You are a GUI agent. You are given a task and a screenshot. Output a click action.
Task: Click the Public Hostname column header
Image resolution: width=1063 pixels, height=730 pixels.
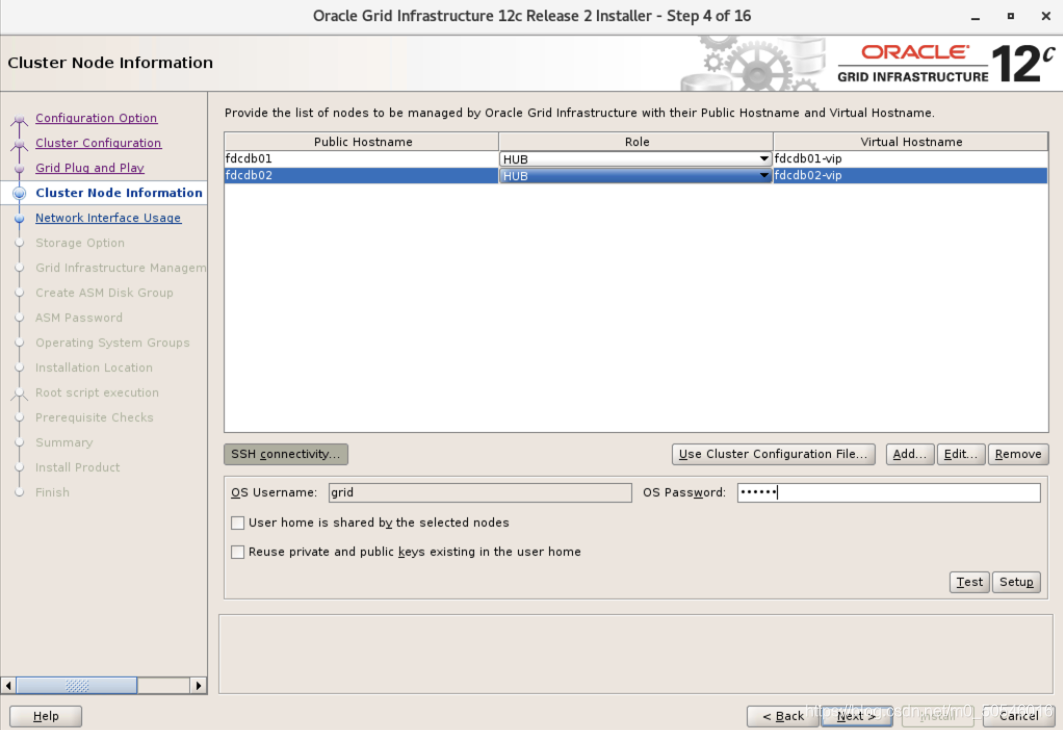(363, 142)
